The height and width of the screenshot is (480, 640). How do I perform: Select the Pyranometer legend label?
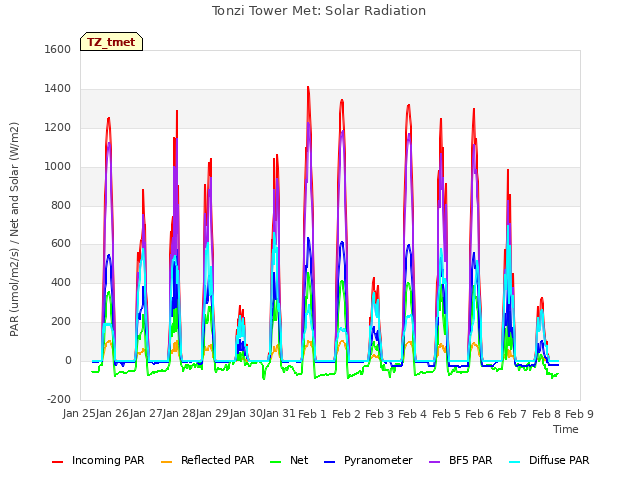(378, 460)
